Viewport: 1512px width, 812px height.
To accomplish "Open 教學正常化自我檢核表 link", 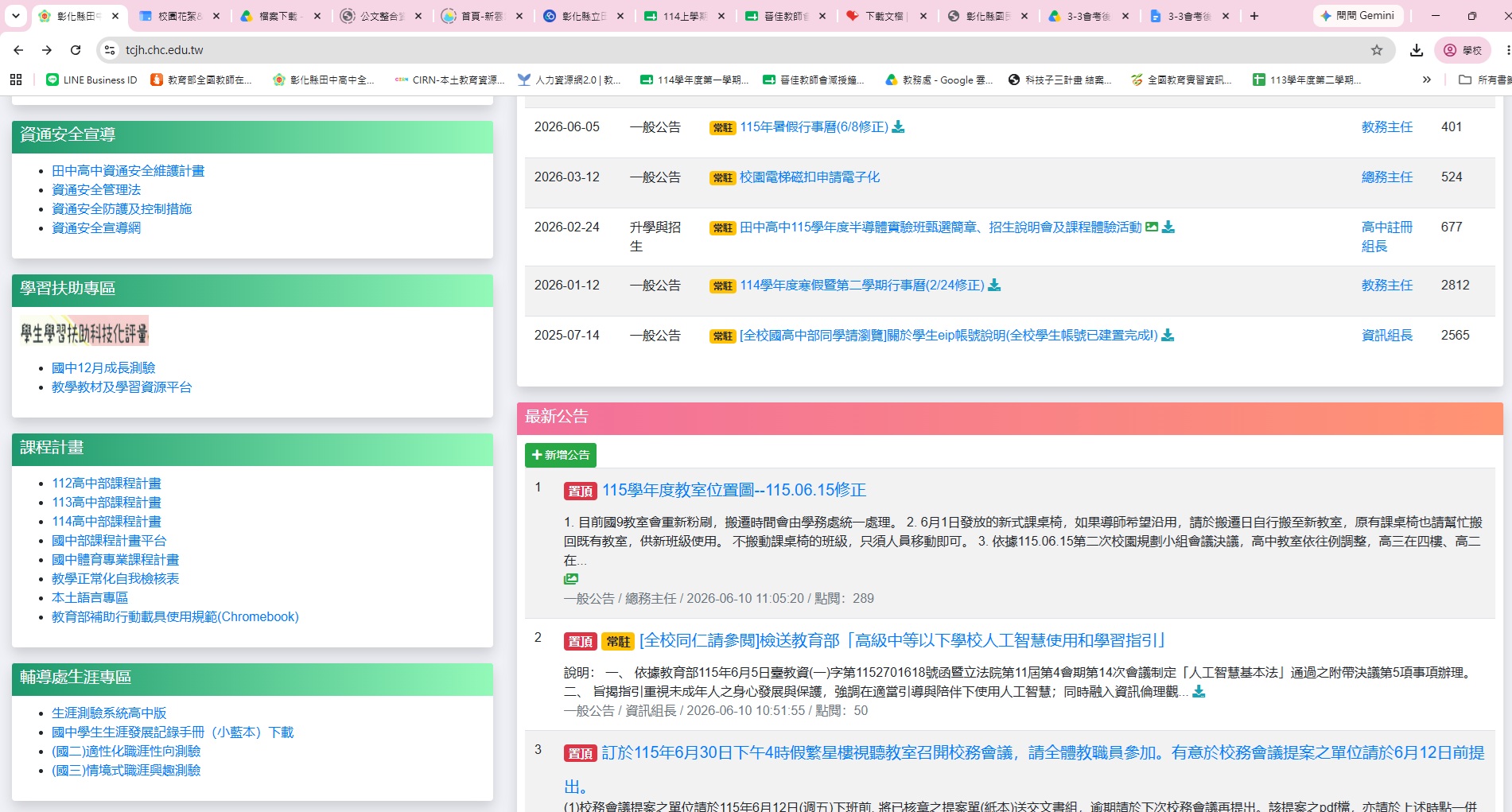I will point(115,579).
